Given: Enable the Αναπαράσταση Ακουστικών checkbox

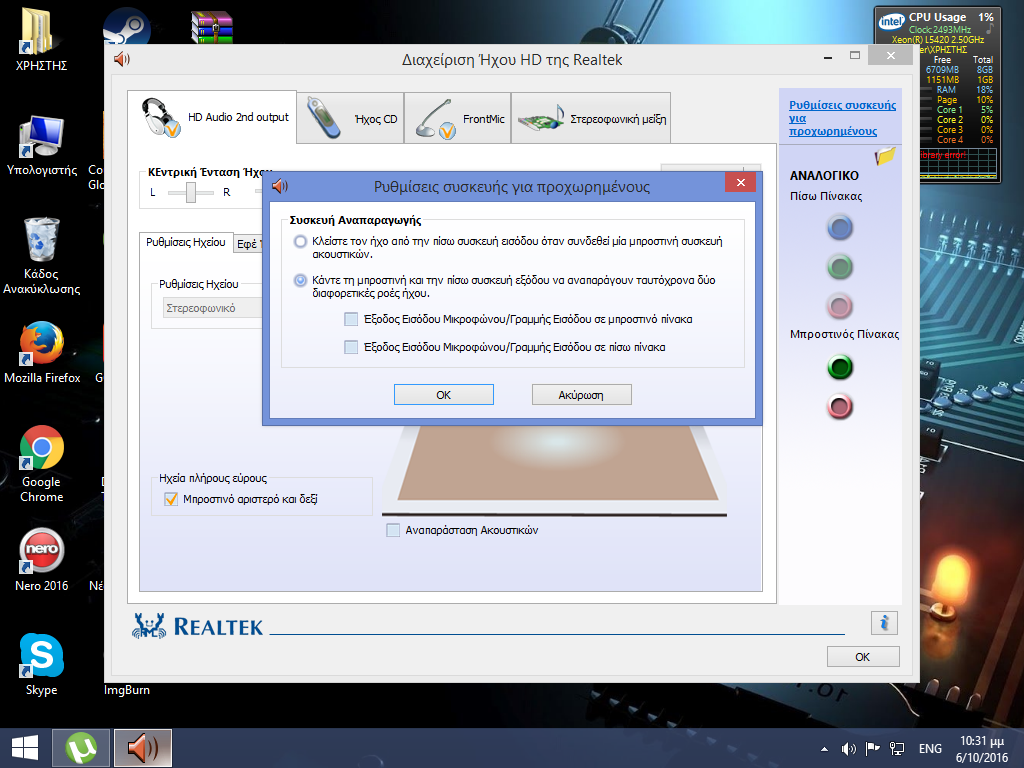Looking at the screenshot, I should click(x=393, y=530).
